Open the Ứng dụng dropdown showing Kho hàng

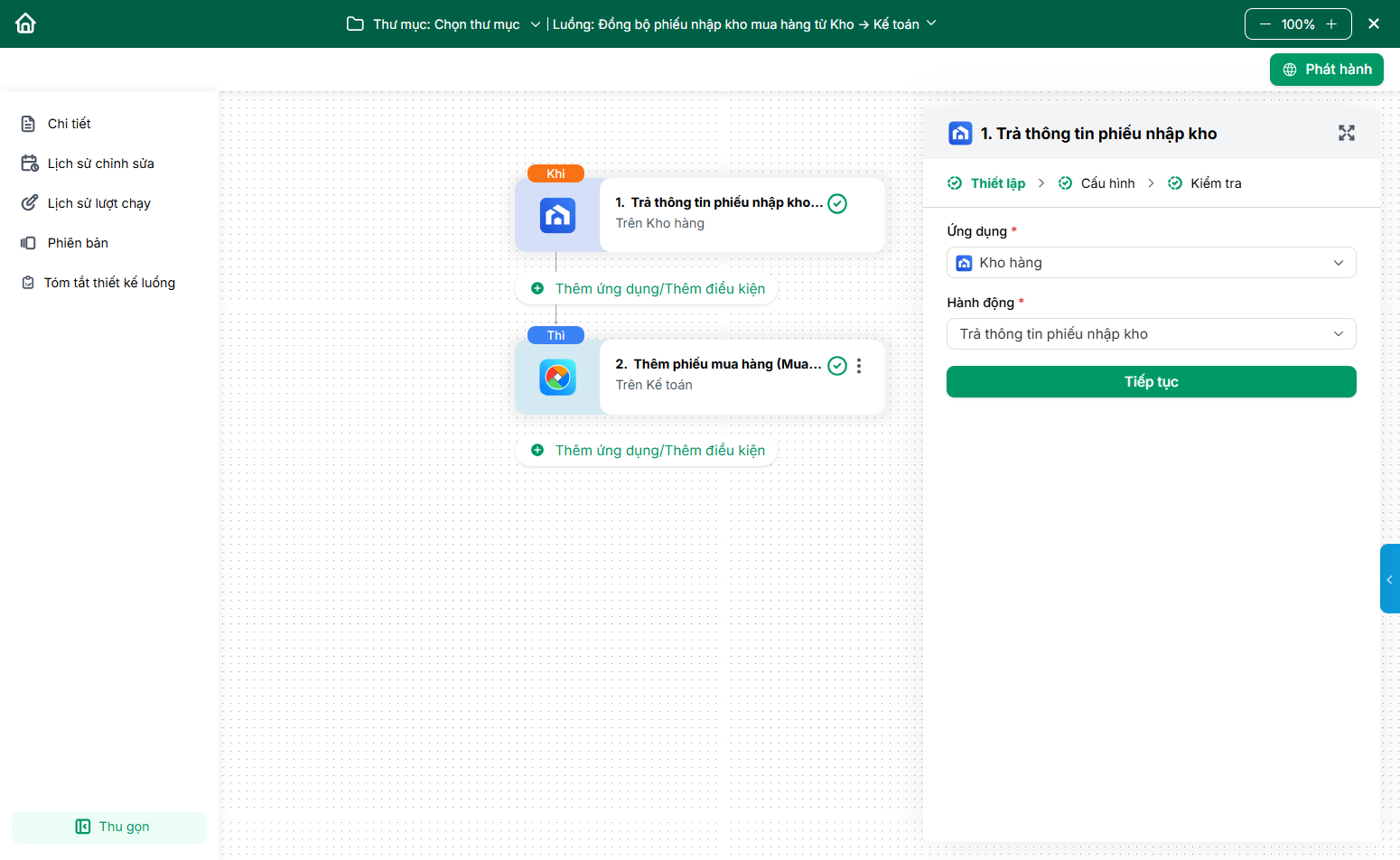coord(1151,263)
